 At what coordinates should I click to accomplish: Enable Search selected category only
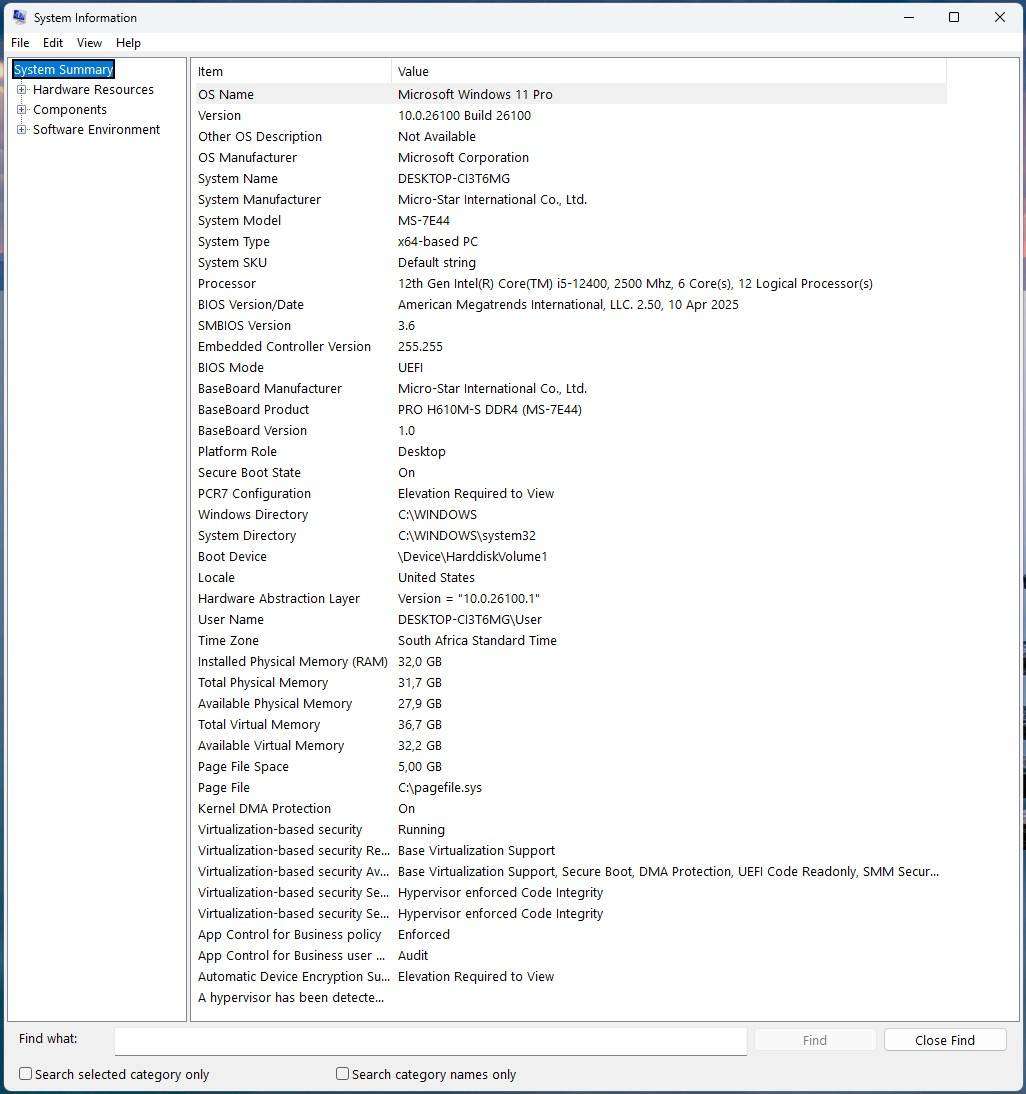click(24, 1072)
